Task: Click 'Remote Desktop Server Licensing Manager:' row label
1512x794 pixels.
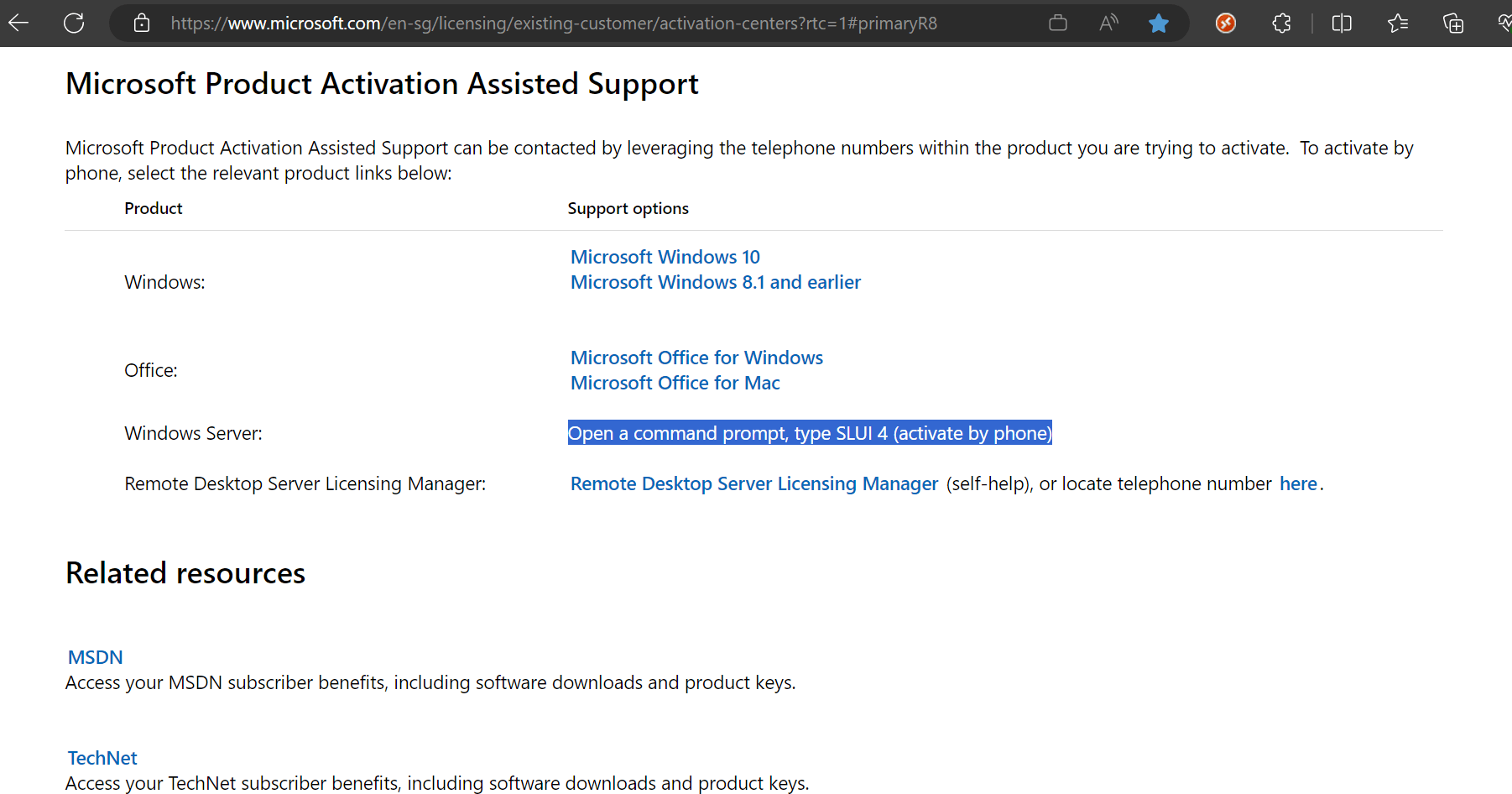Action: pyautogui.click(x=305, y=483)
